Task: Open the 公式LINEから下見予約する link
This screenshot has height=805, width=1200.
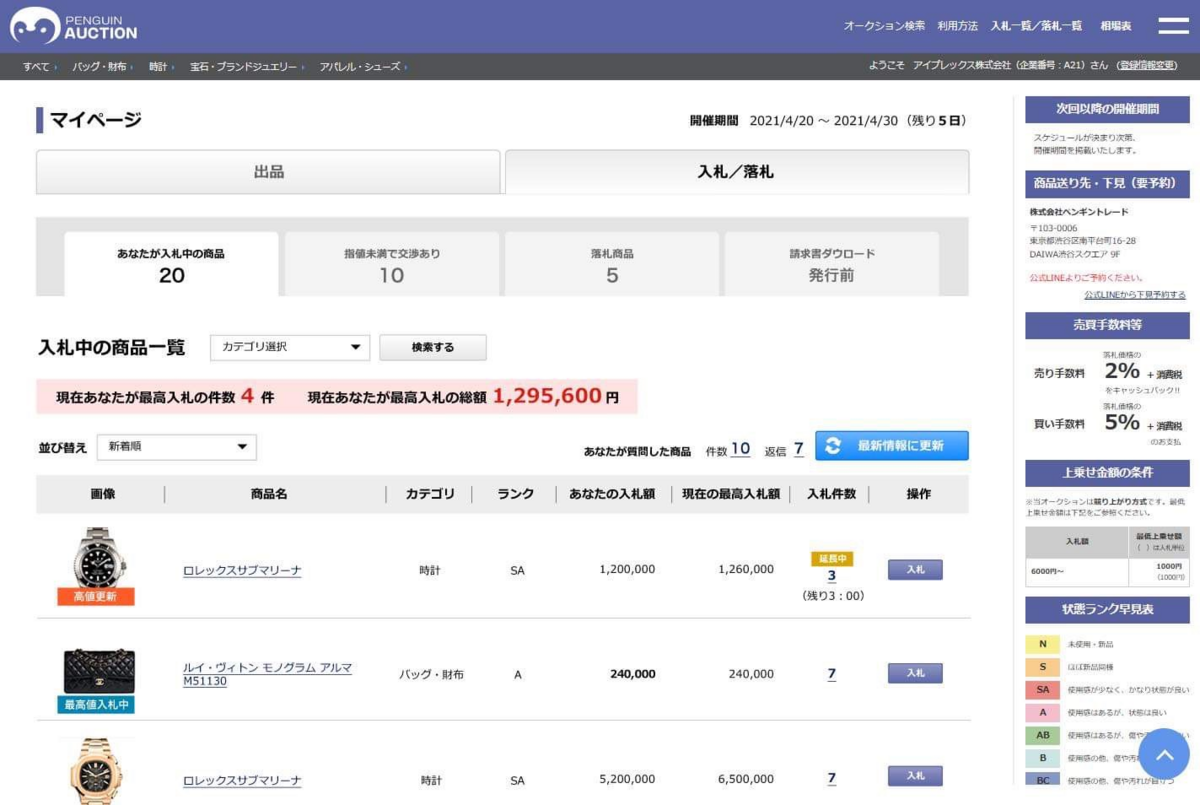Action: point(1135,295)
